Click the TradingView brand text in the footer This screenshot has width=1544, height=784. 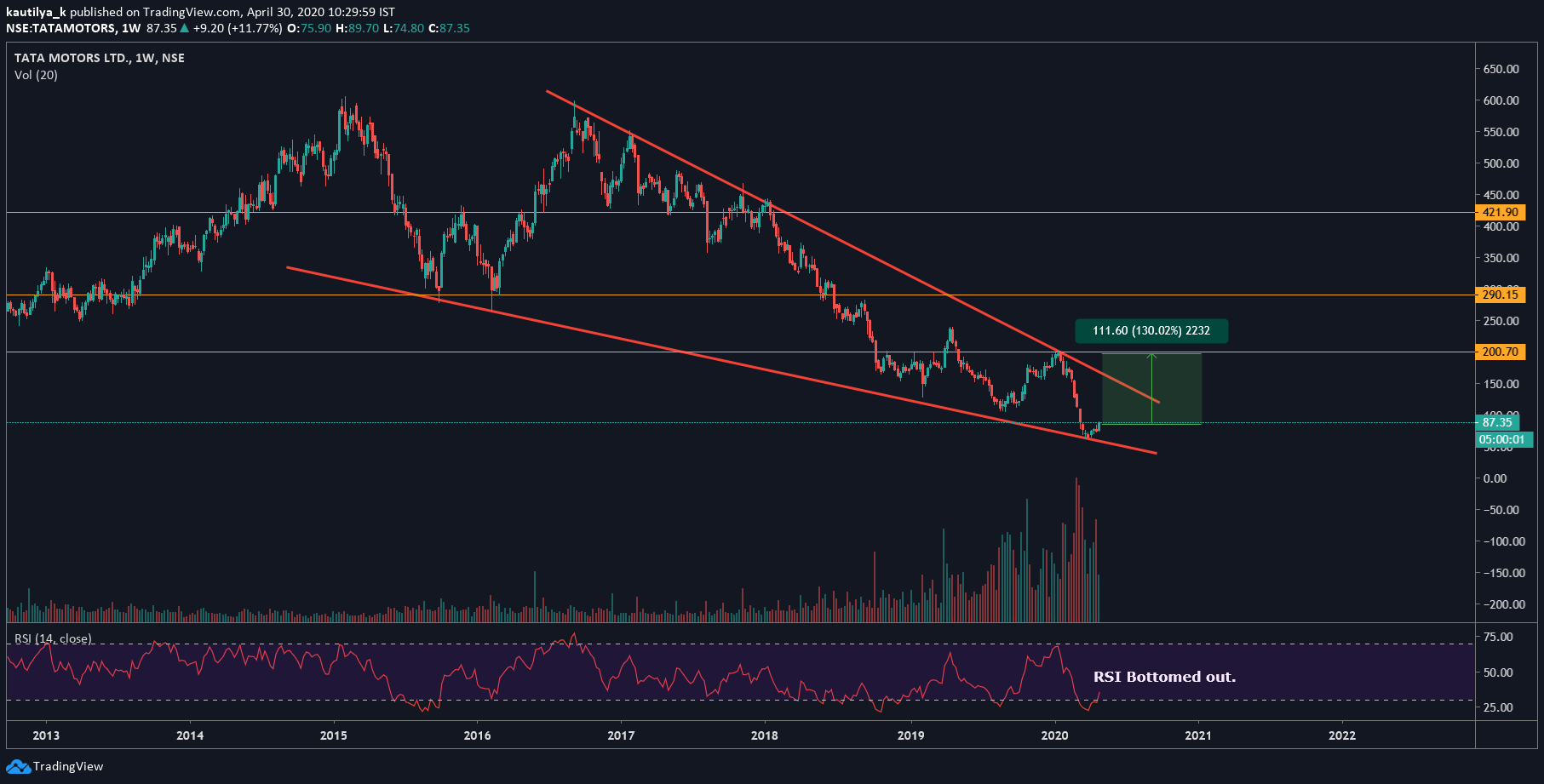pos(68,766)
